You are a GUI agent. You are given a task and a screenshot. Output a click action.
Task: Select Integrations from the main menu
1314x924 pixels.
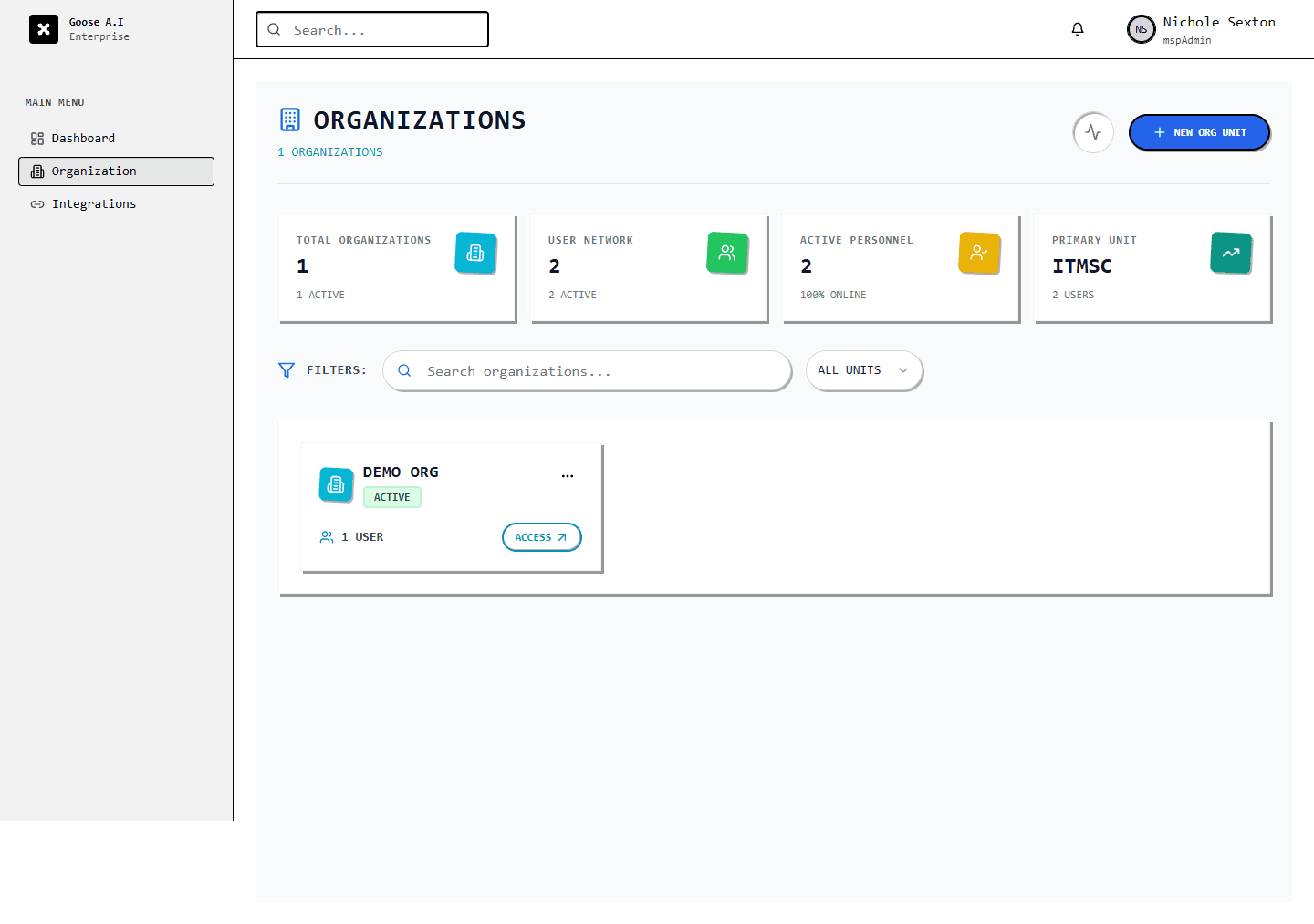pos(93,203)
